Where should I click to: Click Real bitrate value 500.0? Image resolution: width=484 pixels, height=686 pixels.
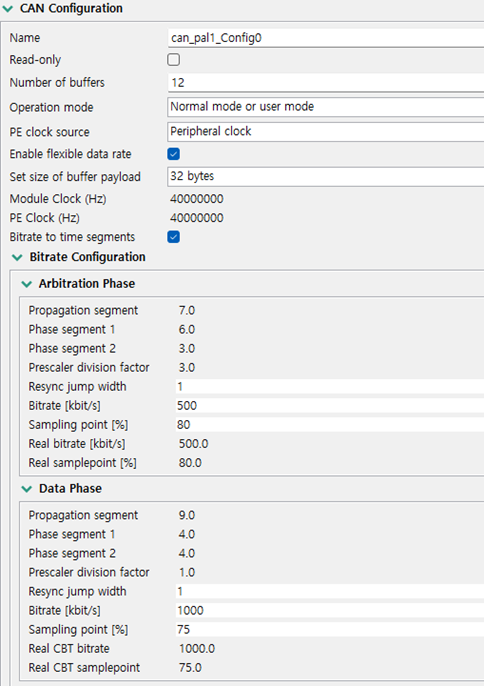[193, 444]
